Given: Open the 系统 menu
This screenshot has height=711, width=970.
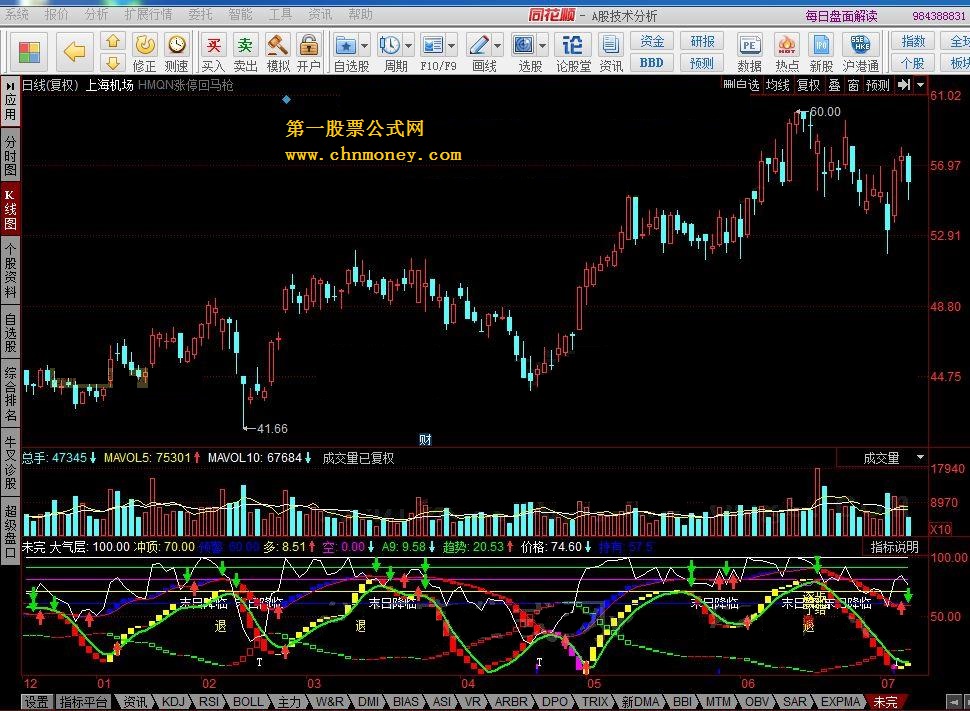Looking at the screenshot, I should point(17,14).
